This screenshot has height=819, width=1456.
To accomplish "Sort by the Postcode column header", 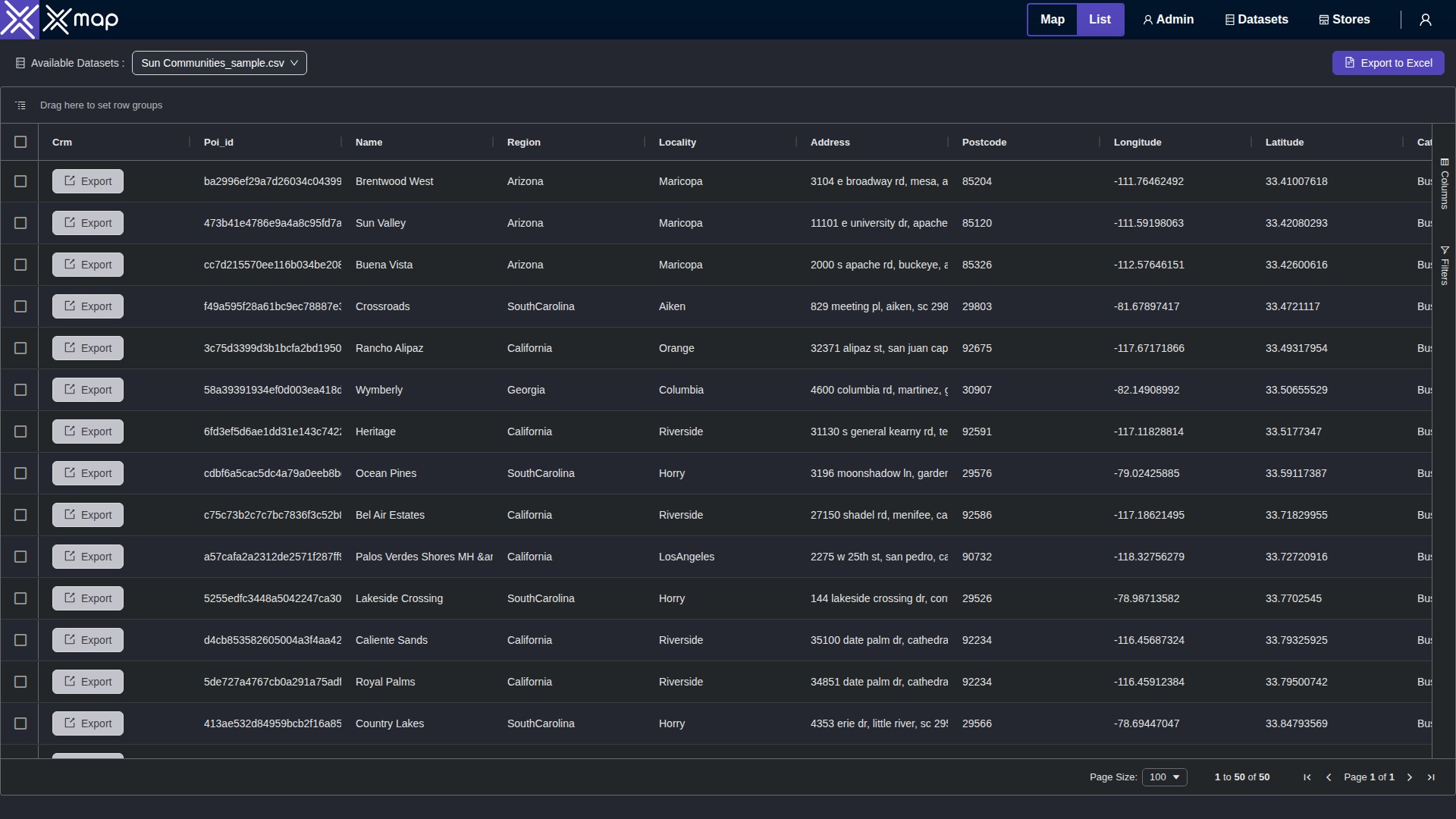I will pos(984,143).
